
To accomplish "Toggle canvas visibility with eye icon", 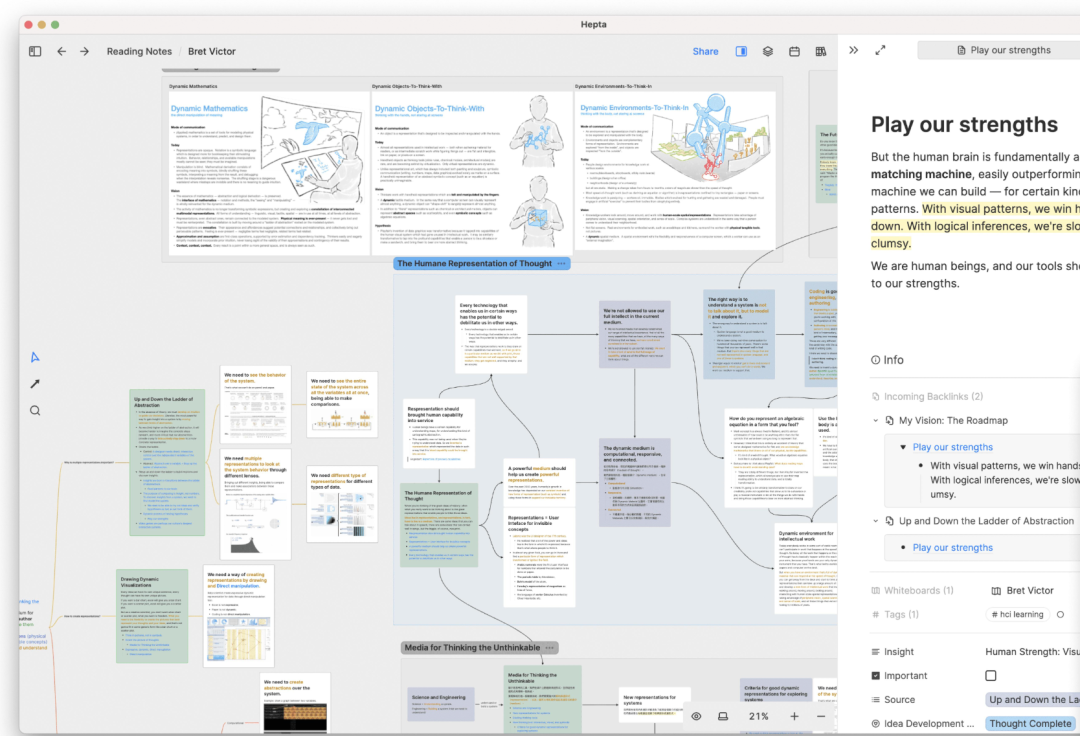I will (x=696, y=716).
